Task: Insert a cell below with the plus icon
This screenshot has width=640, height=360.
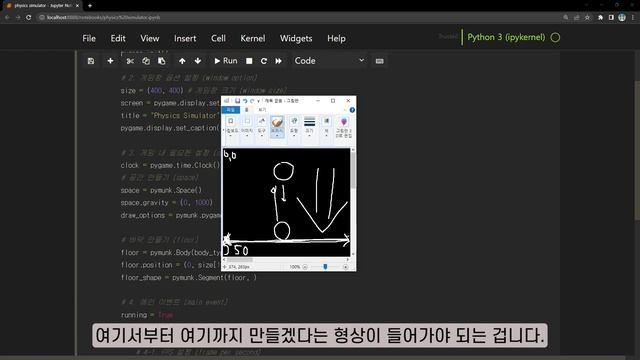Action: click(x=110, y=61)
